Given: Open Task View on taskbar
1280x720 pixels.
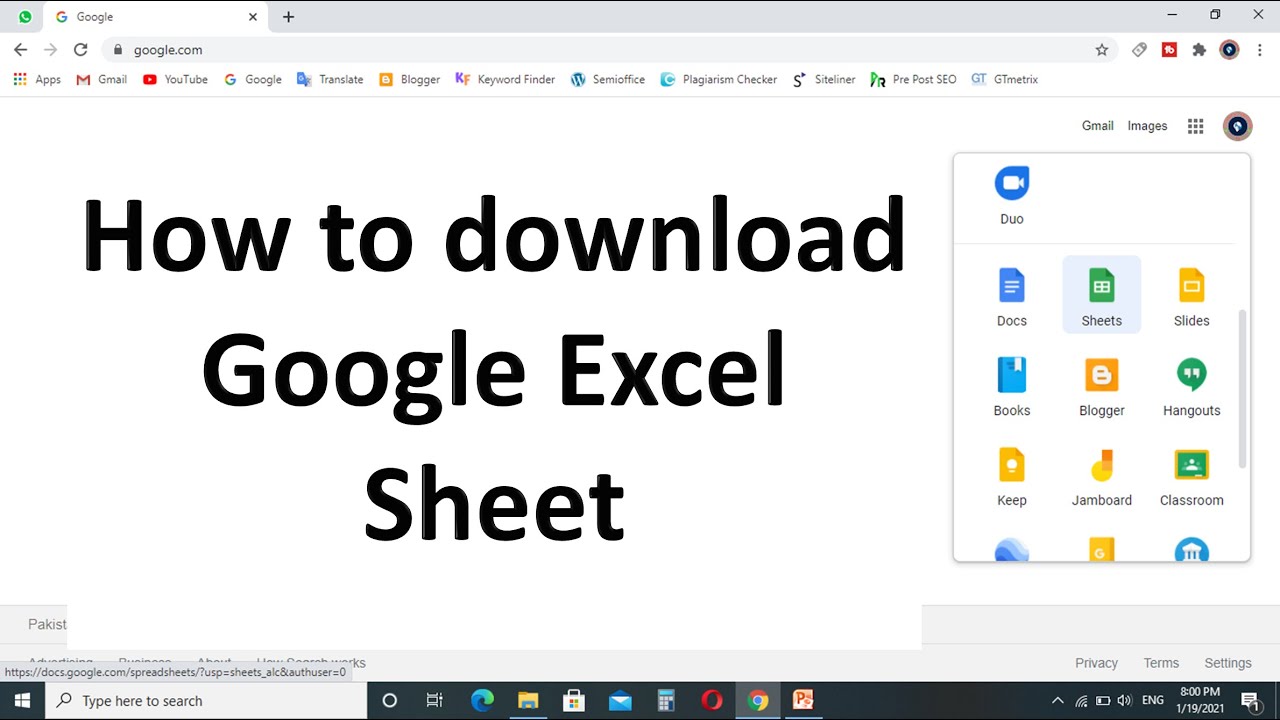Looking at the screenshot, I should [x=434, y=700].
